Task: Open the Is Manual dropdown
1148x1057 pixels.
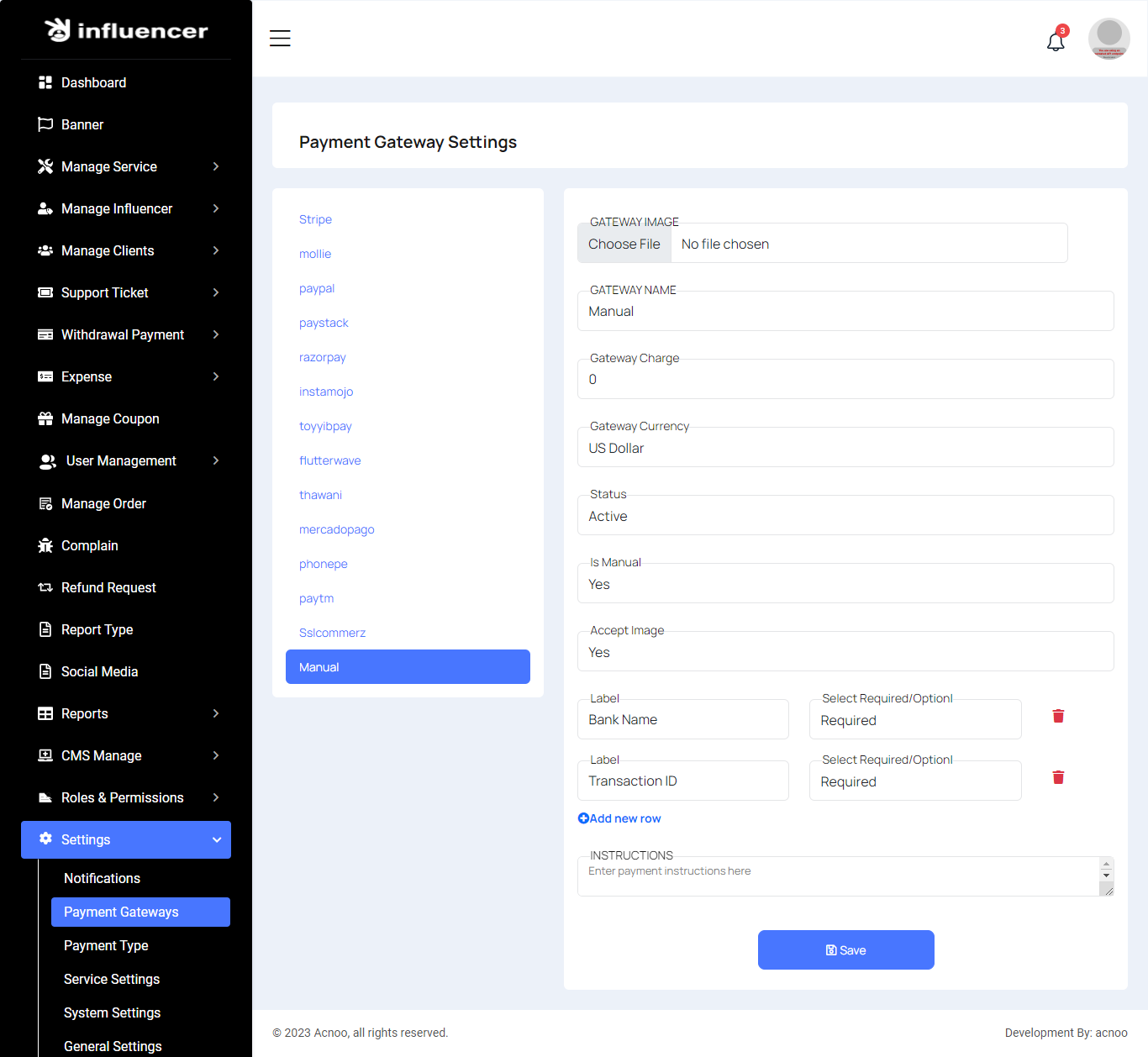Action: coord(845,584)
